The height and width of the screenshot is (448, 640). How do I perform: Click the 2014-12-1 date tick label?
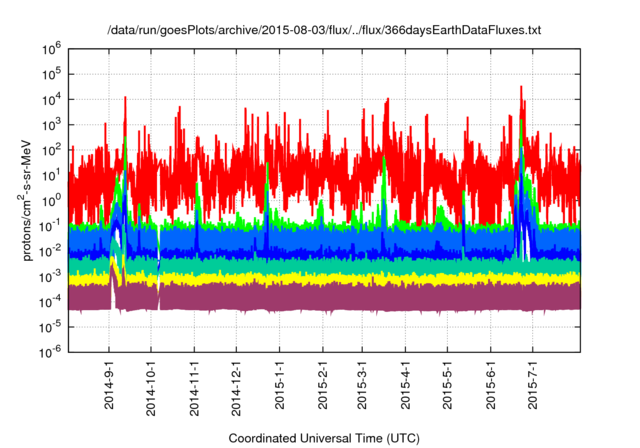click(x=236, y=388)
